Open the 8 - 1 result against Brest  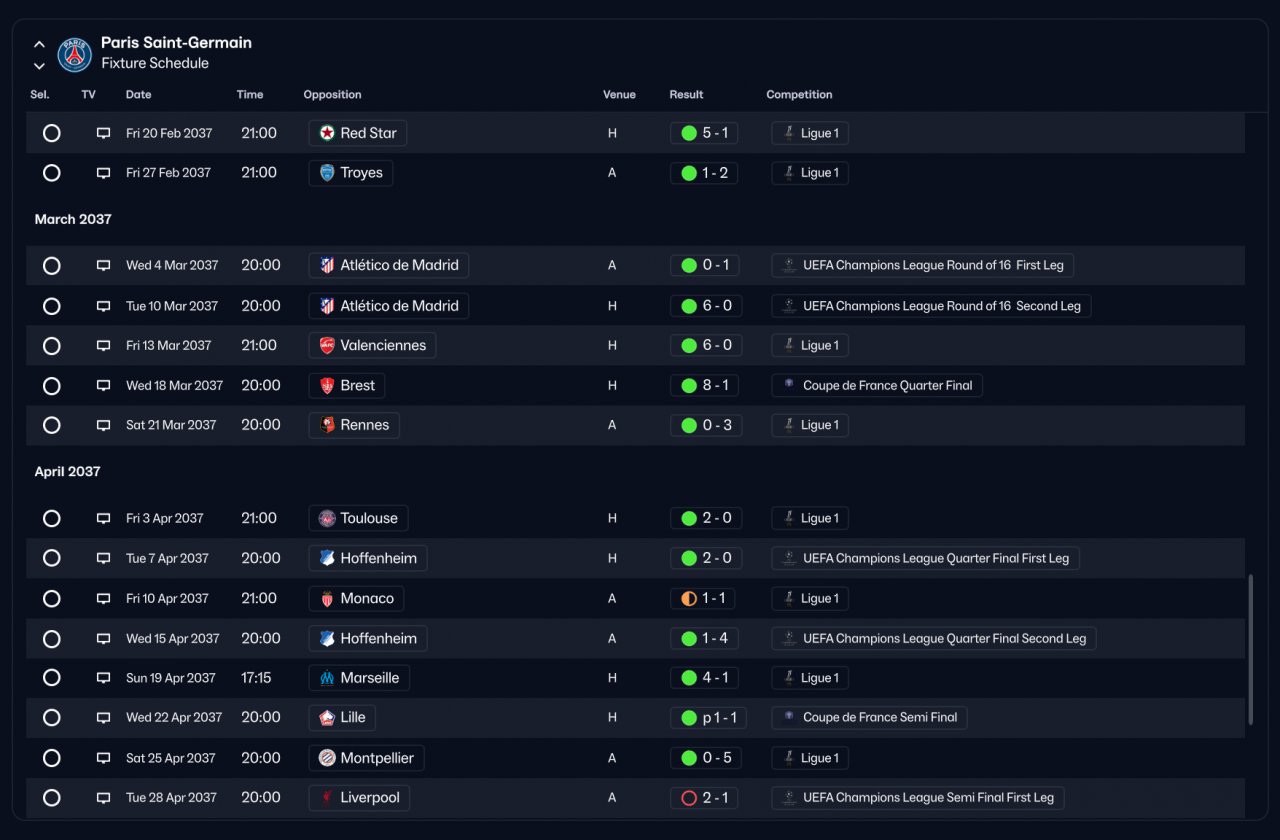pyautogui.click(x=706, y=385)
